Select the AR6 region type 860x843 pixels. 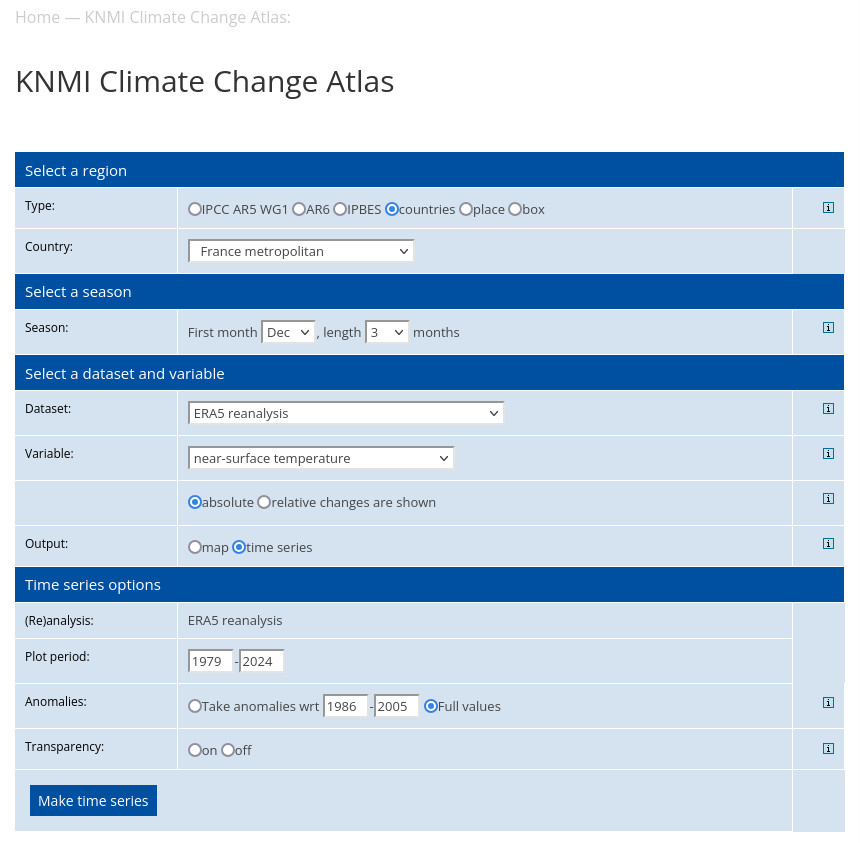pyautogui.click(x=299, y=210)
